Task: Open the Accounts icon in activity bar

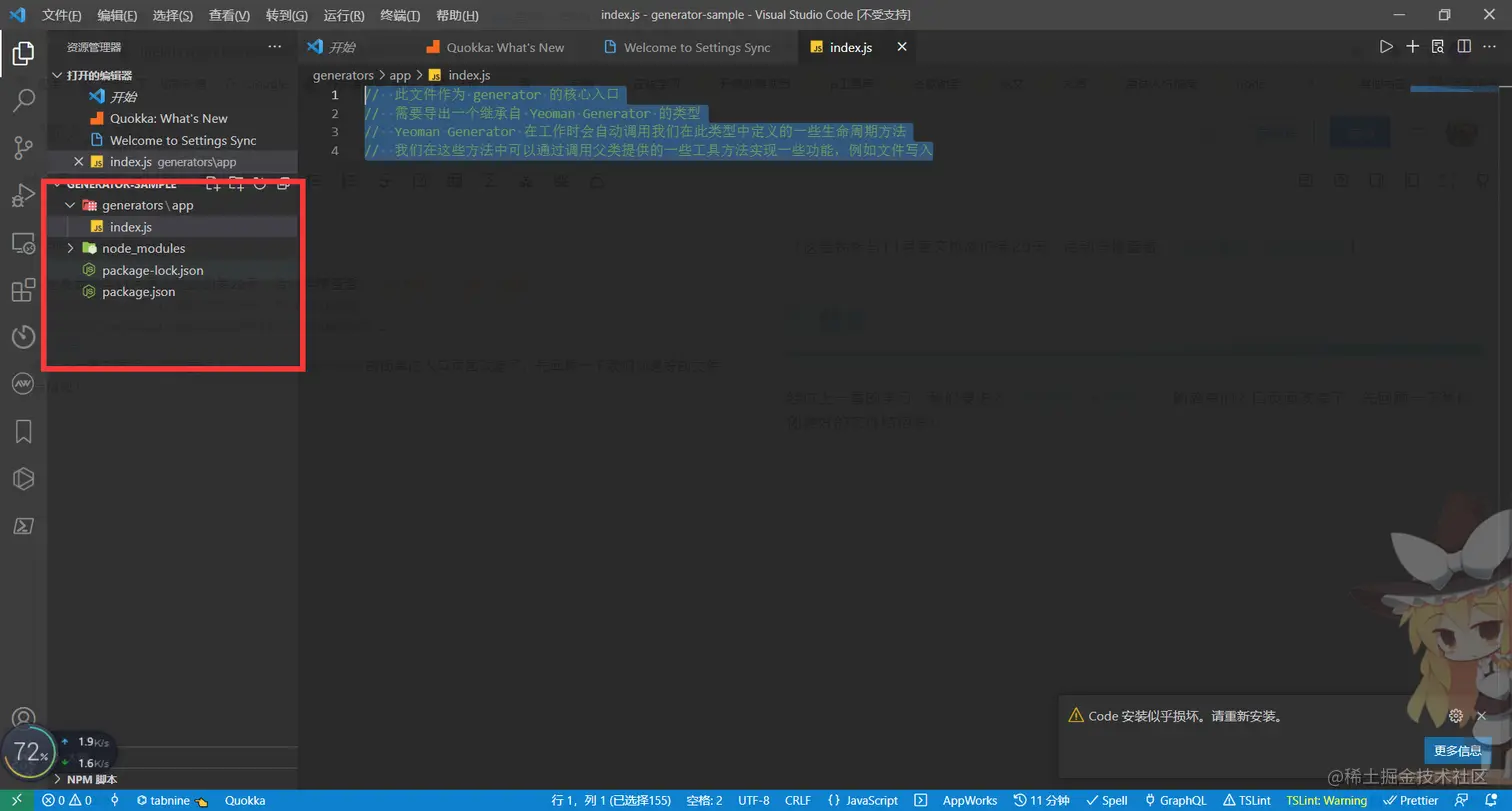Action: click(23, 719)
